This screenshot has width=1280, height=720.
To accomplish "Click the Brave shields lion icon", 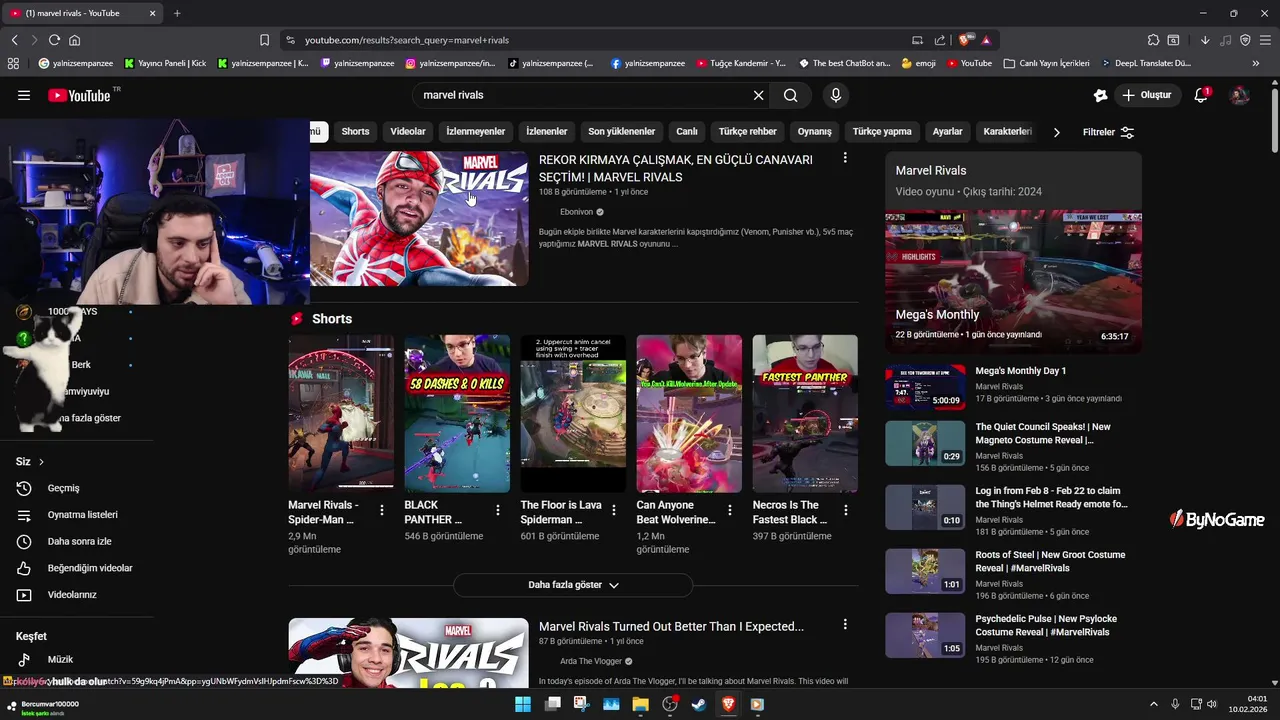I will click(964, 40).
